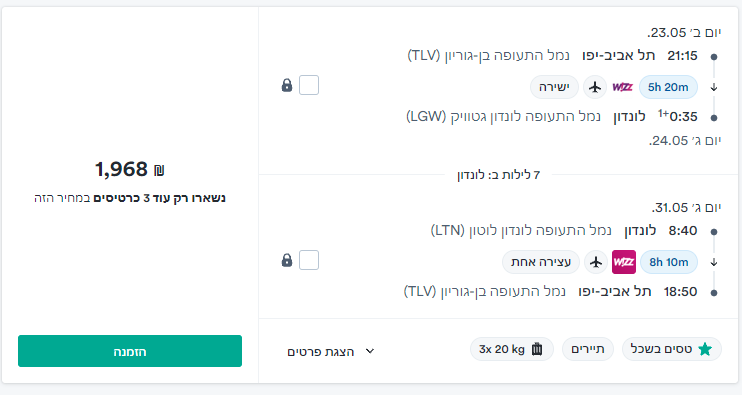Expand flight details via the הצגת פרטים chevron
742x395 pixels.
370,351
